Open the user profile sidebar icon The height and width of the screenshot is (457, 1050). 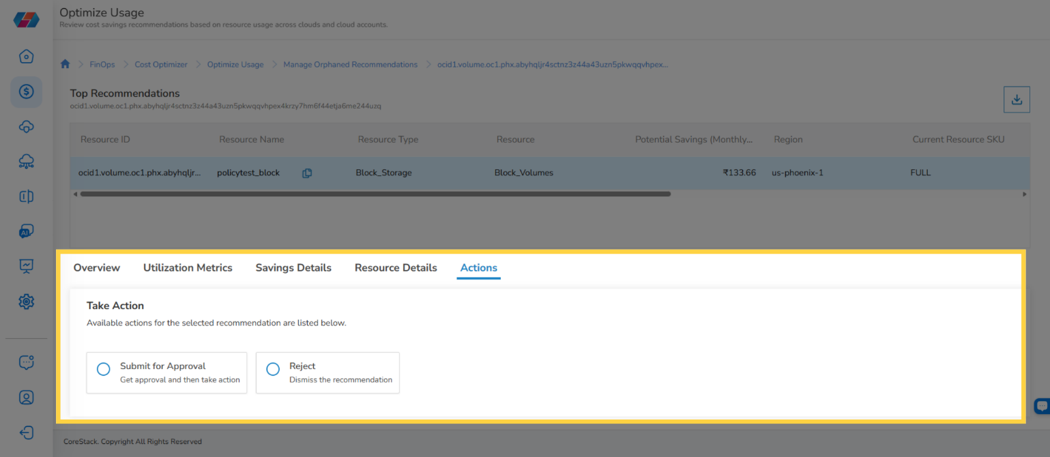pyautogui.click(x=26, y=397)
